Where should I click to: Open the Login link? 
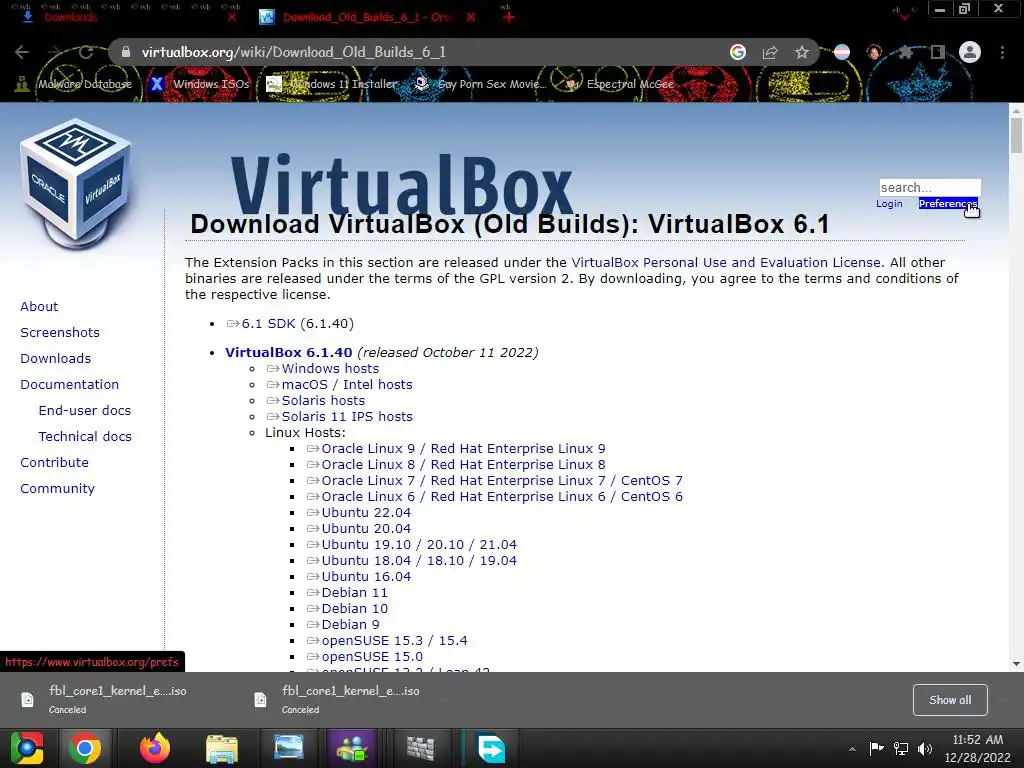(x=889, y=204)
